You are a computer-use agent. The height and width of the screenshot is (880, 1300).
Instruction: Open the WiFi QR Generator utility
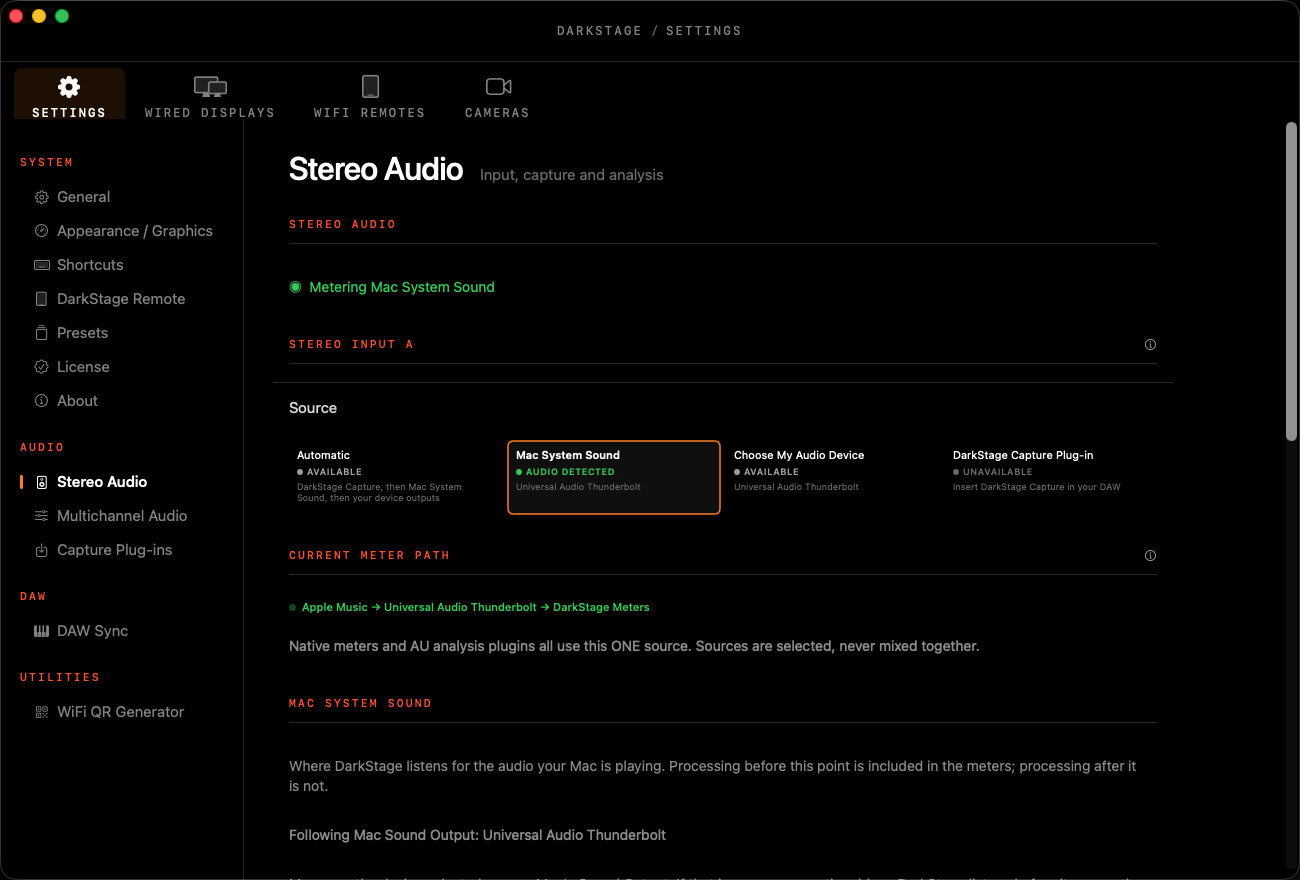click(120, 712)
